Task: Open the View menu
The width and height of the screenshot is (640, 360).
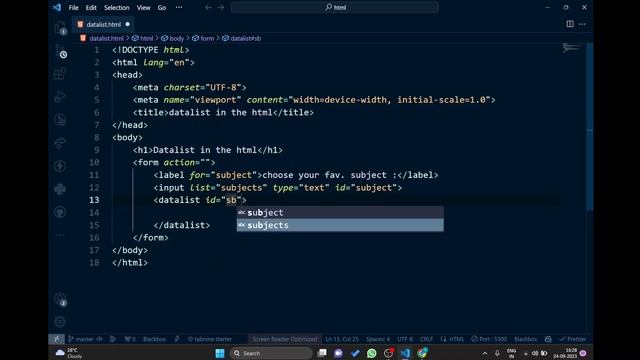Action: [x=143, y=7]
